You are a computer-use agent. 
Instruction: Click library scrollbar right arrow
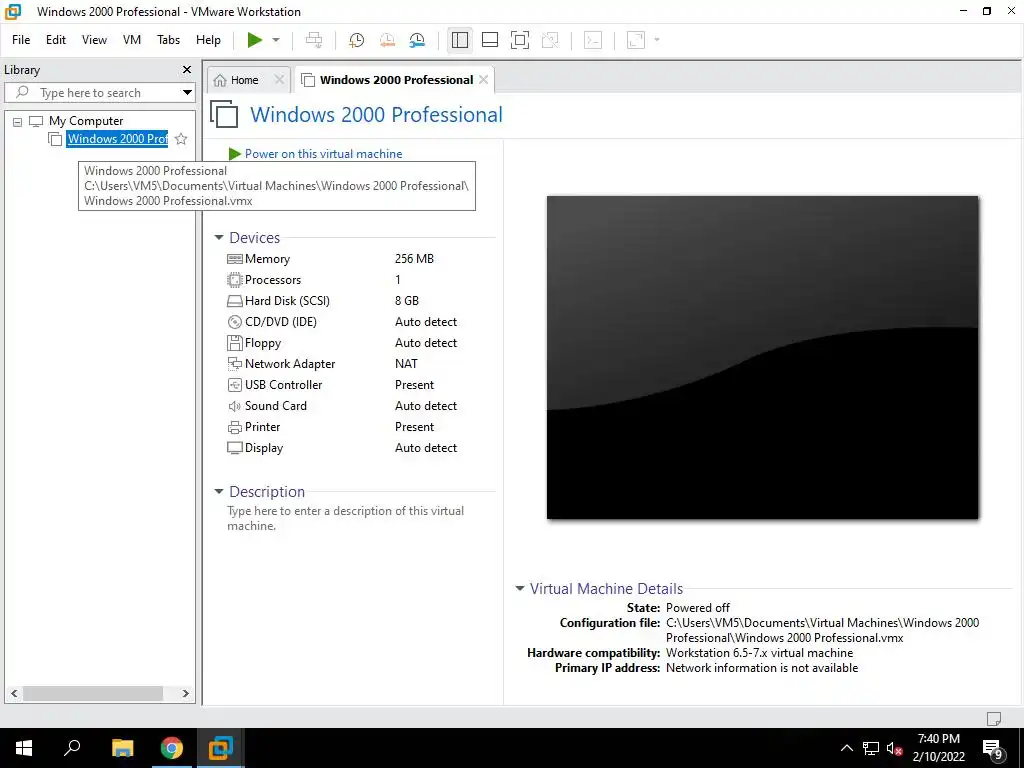(x=185, y=694)
